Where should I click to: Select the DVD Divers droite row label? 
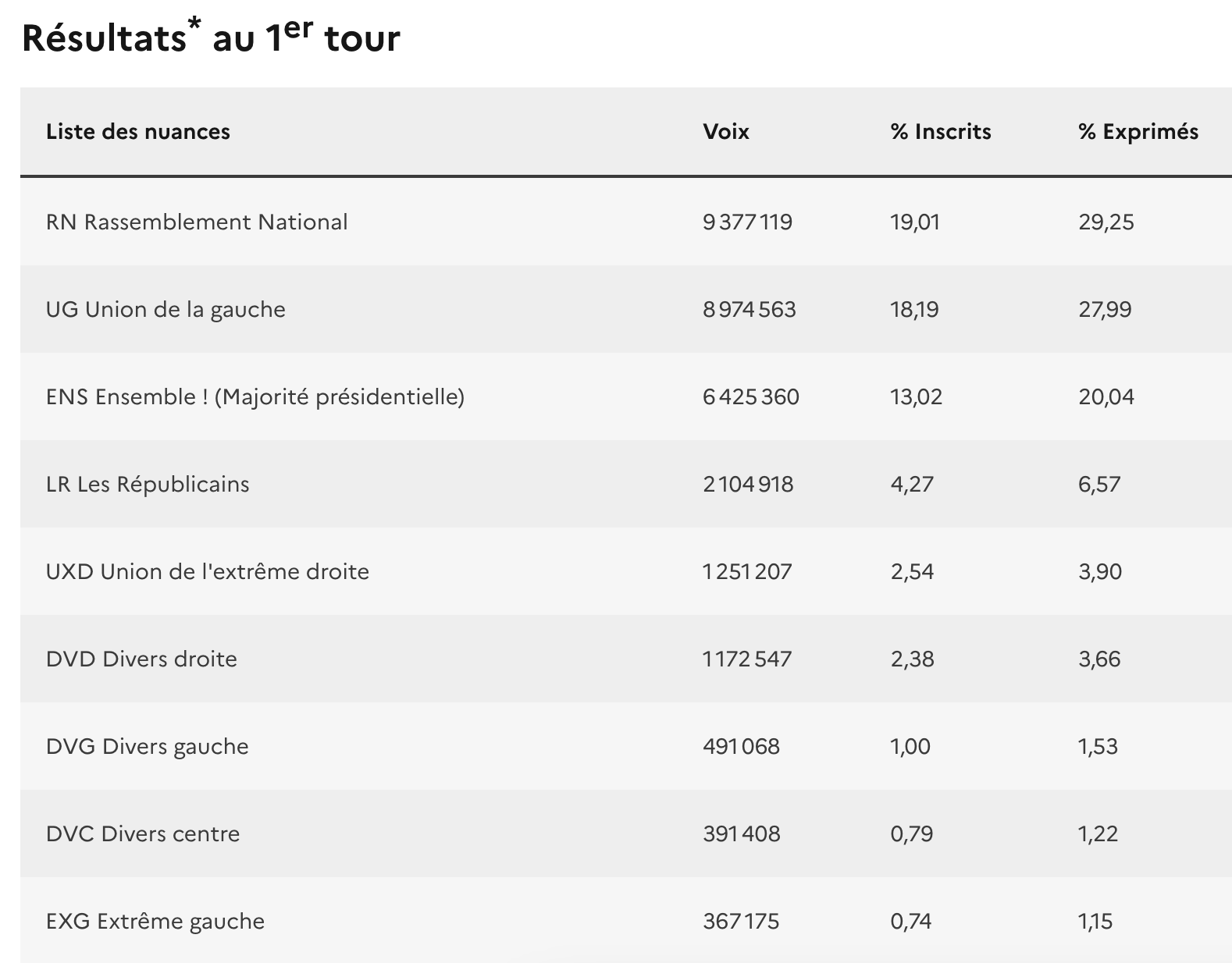[x=141, y=659]
